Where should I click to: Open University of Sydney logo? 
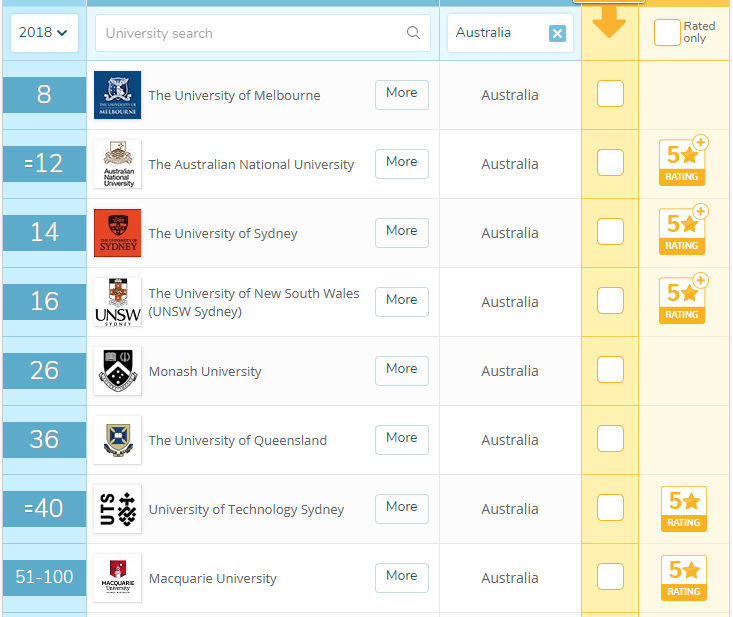coord(117,233)
